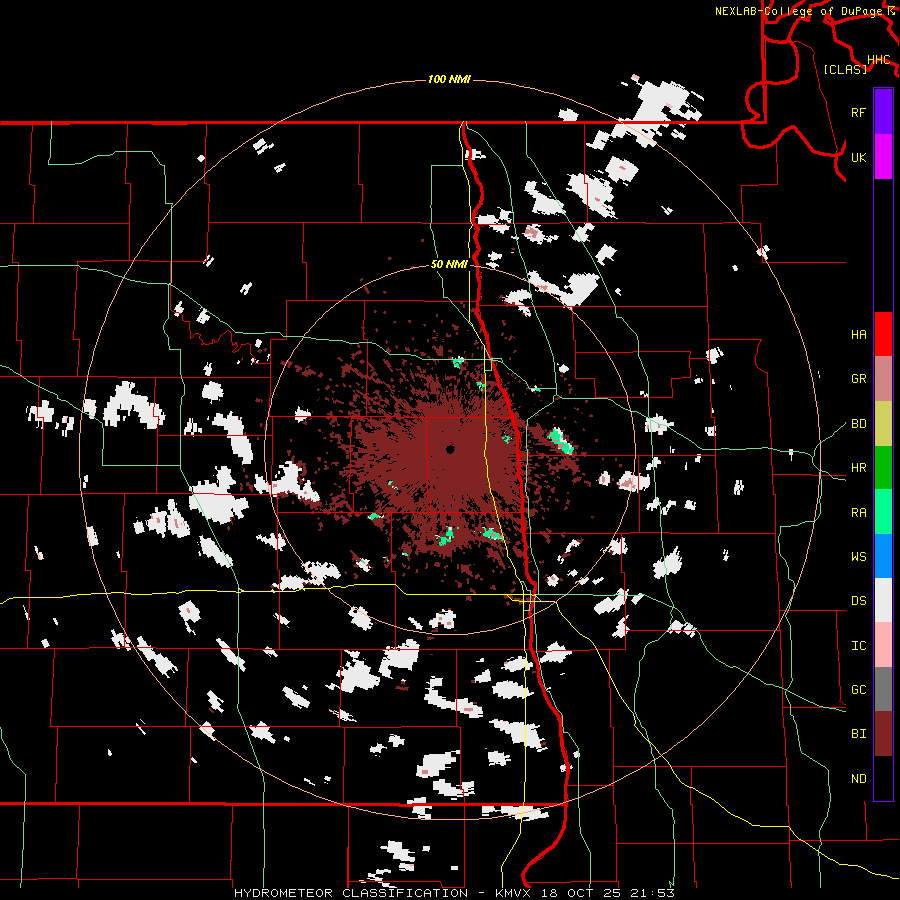The width and height of the screenshot is (900, 900).
Task: Click the GR legend label
Action: pos(859,379)
